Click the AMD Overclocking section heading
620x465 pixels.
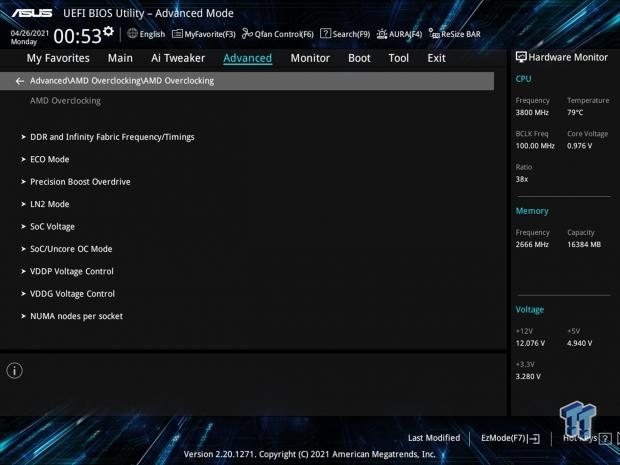pos(65,101)
